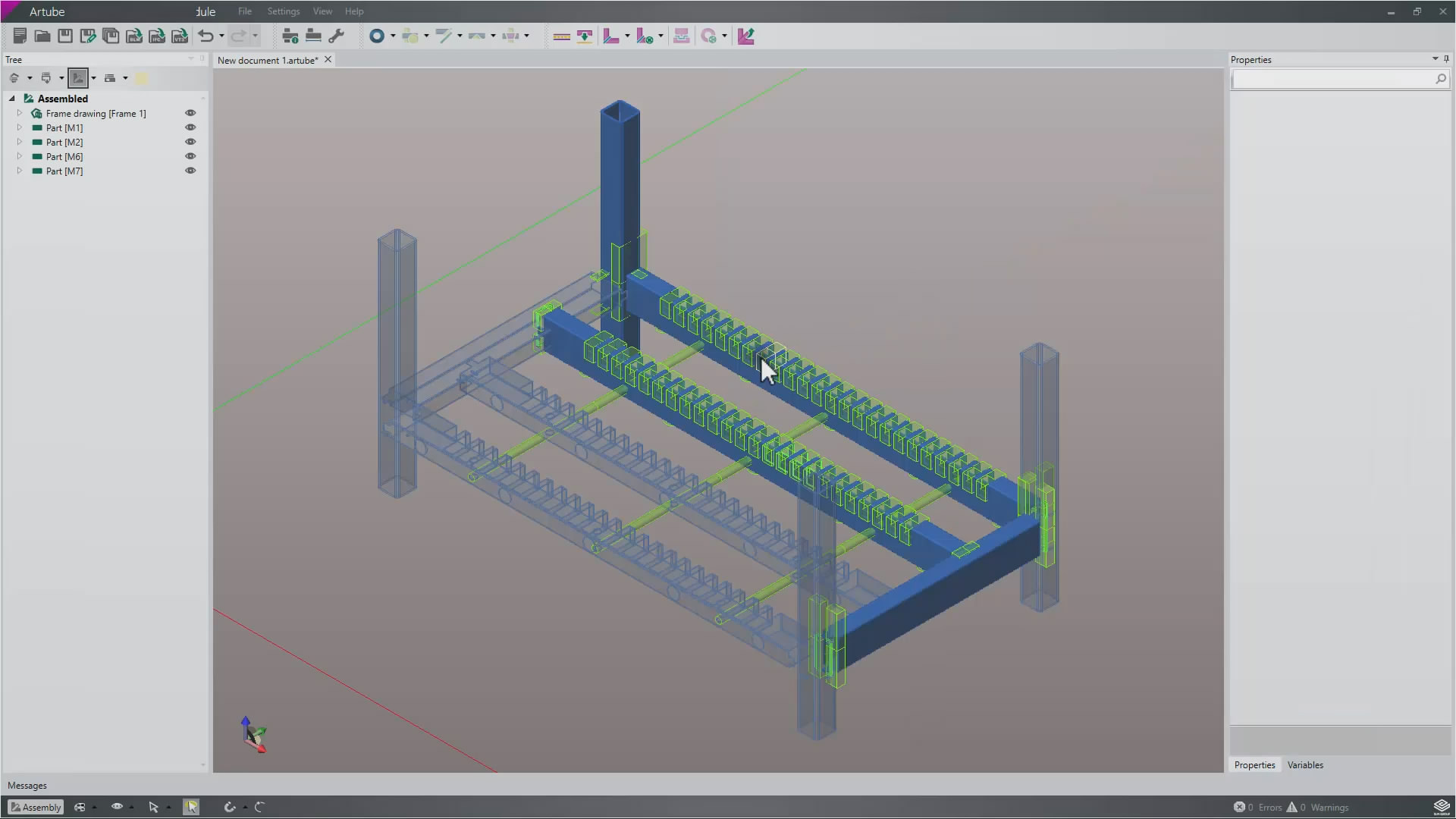1456x819 pixels.
Task: Toggle visibility of Part [M6]
Action: (190, 156)
